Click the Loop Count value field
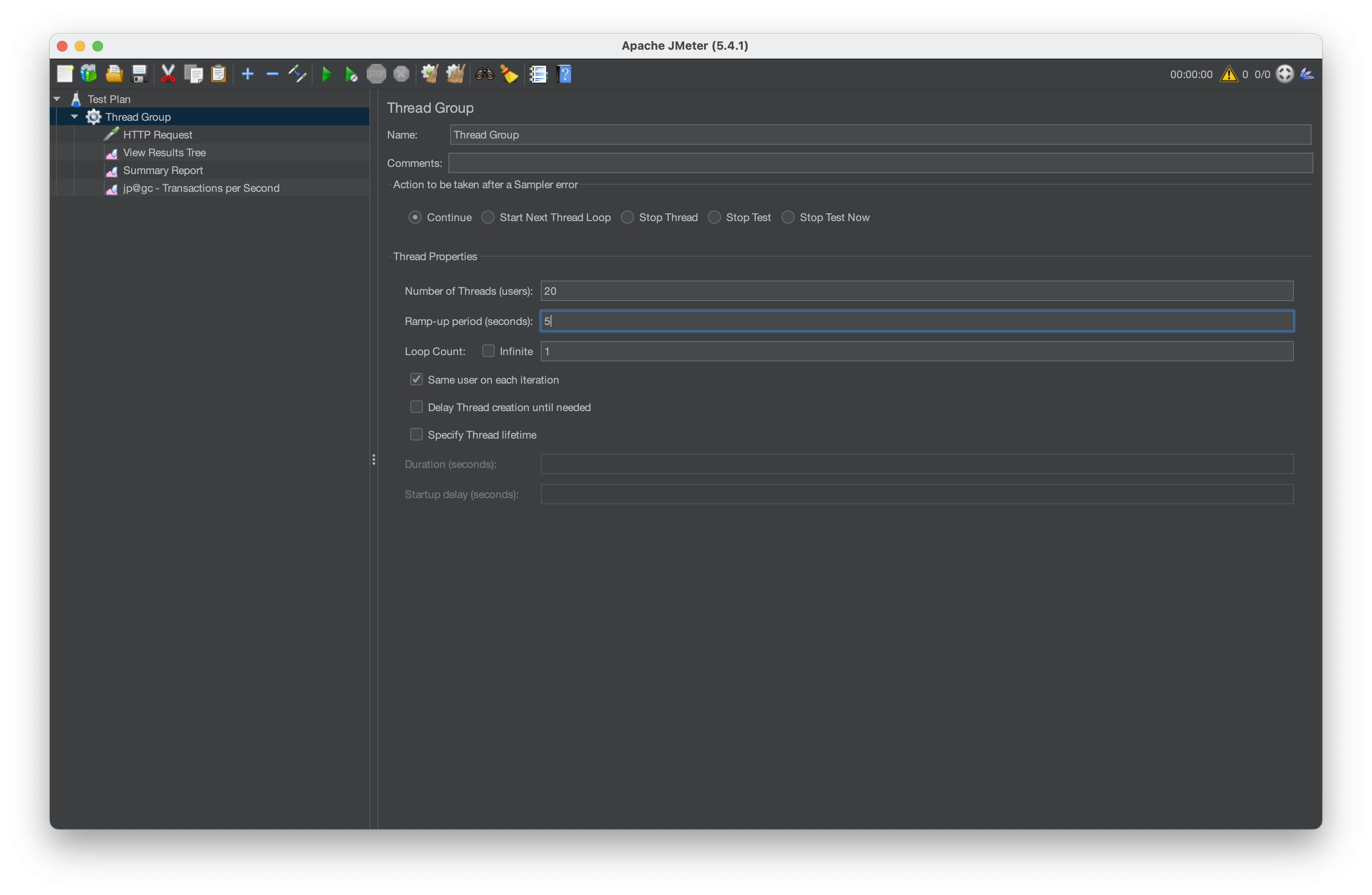 916,352
